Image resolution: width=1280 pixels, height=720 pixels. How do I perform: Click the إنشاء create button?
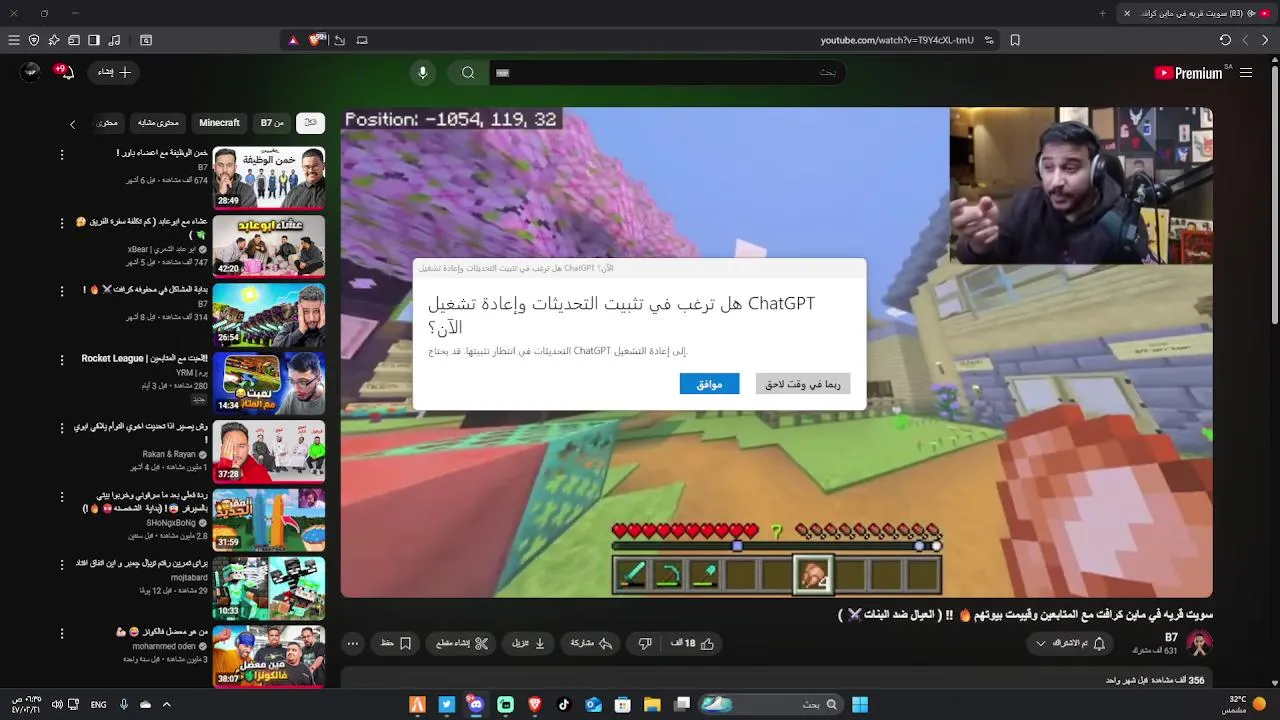click(x=115, y=72)
